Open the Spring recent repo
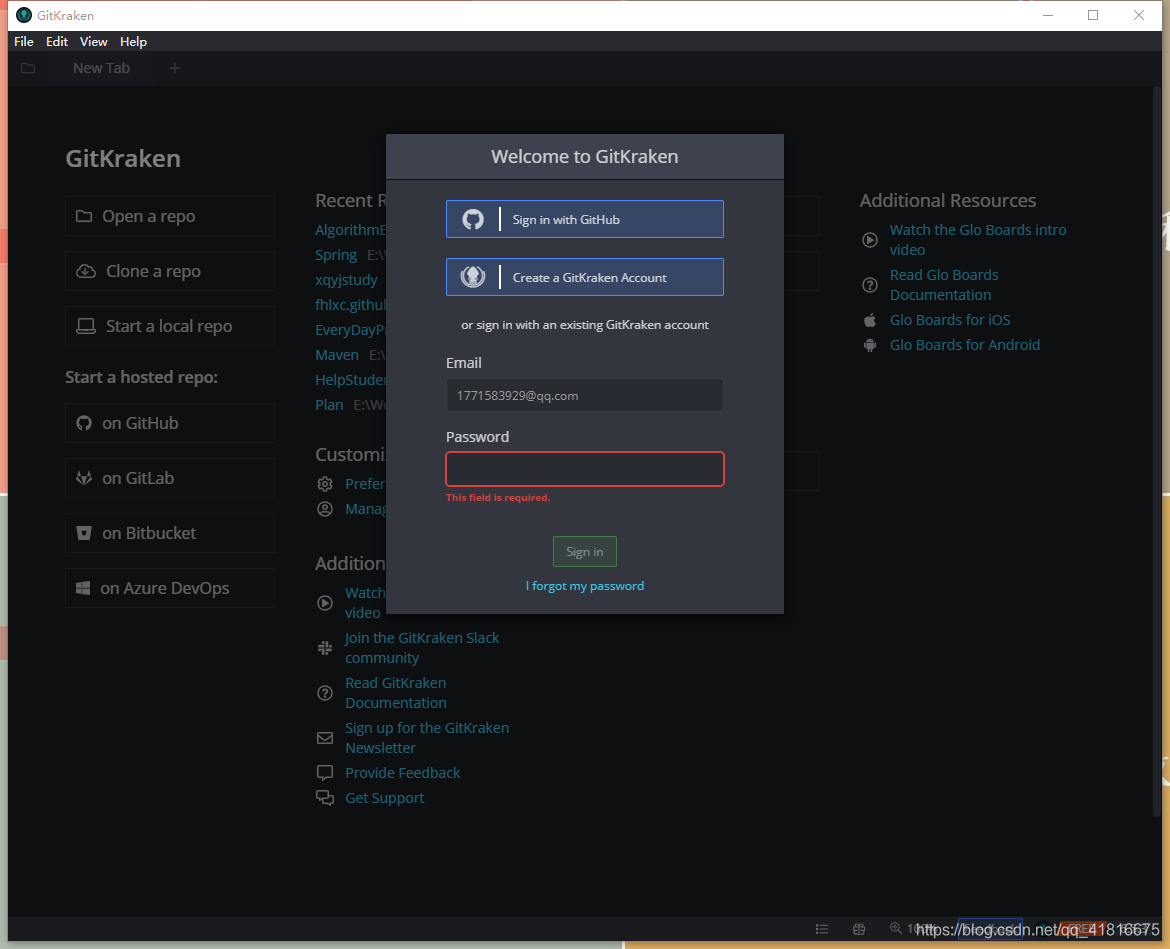1170x949 pixels. click(x=336, y=255)
